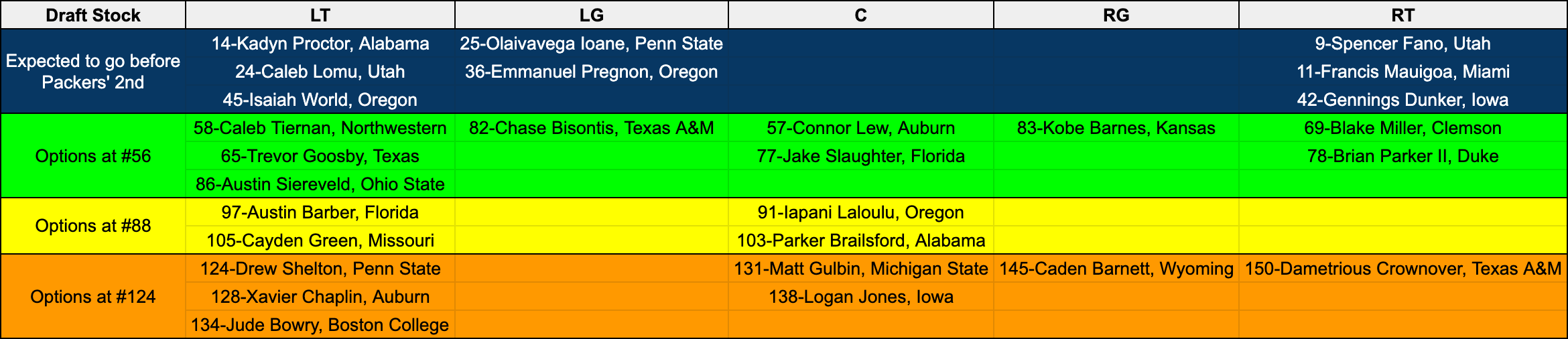
Task: Select the Options at #88 row label
Action: pyautogui.click(x=93, y=226)
